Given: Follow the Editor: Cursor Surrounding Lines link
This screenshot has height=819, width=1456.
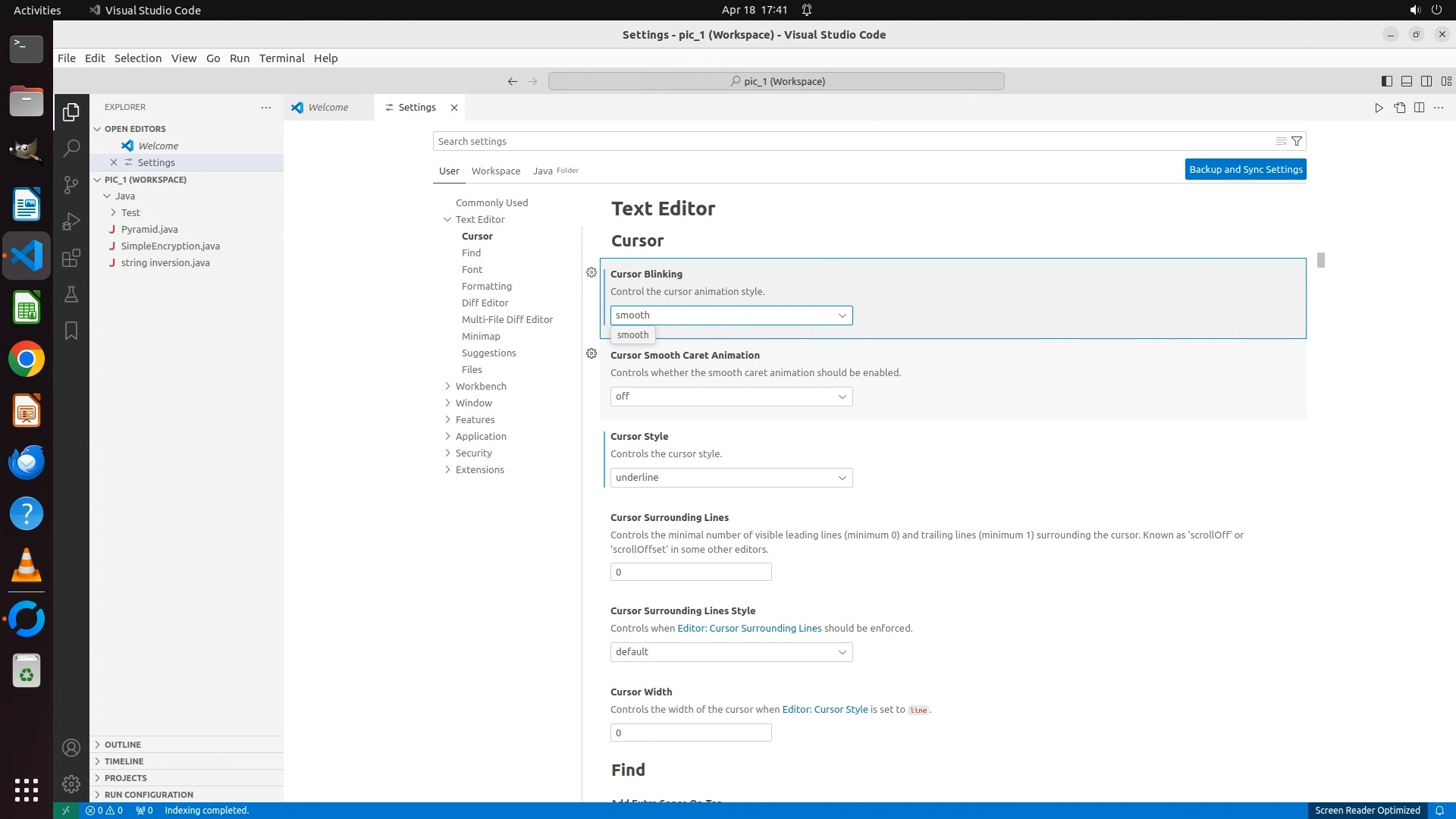Looking at the screenshot, I should coord(748,628).
